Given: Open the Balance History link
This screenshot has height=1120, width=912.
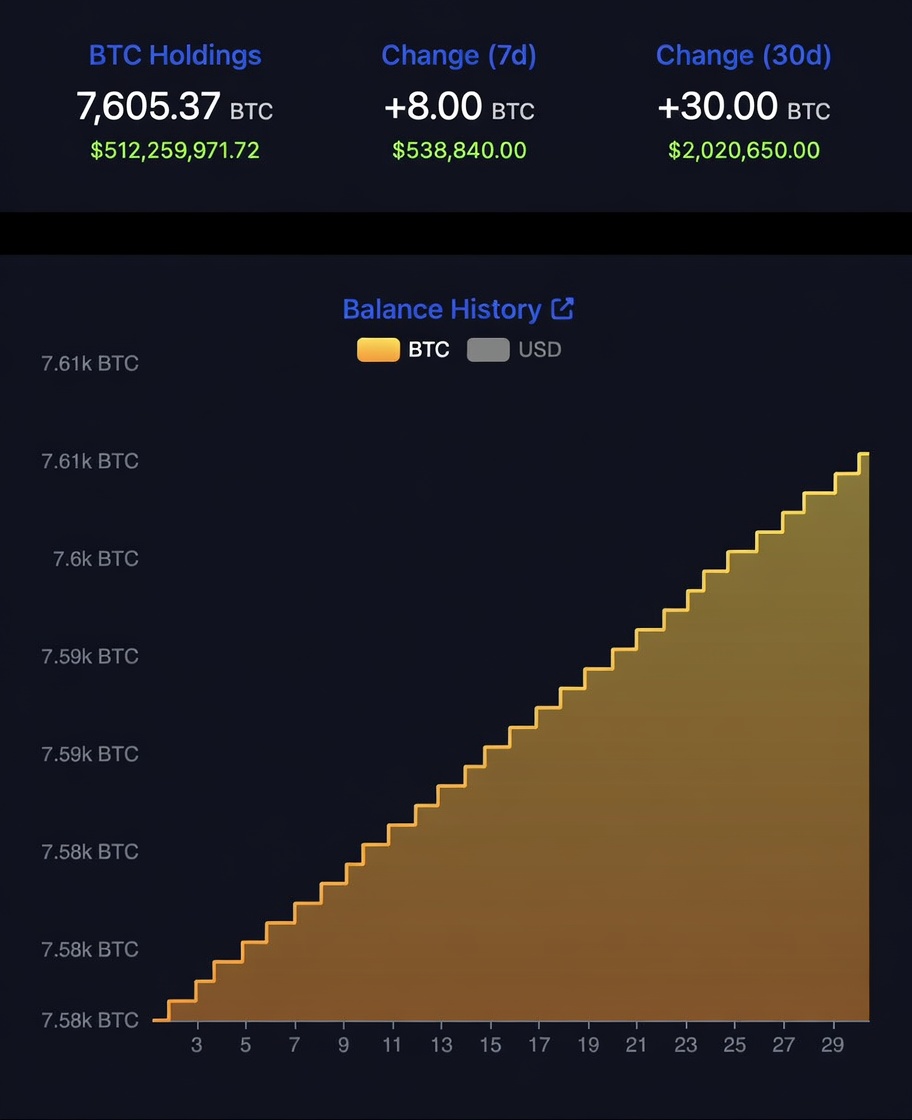Looking at the screenshot, I should pos(441,309).
